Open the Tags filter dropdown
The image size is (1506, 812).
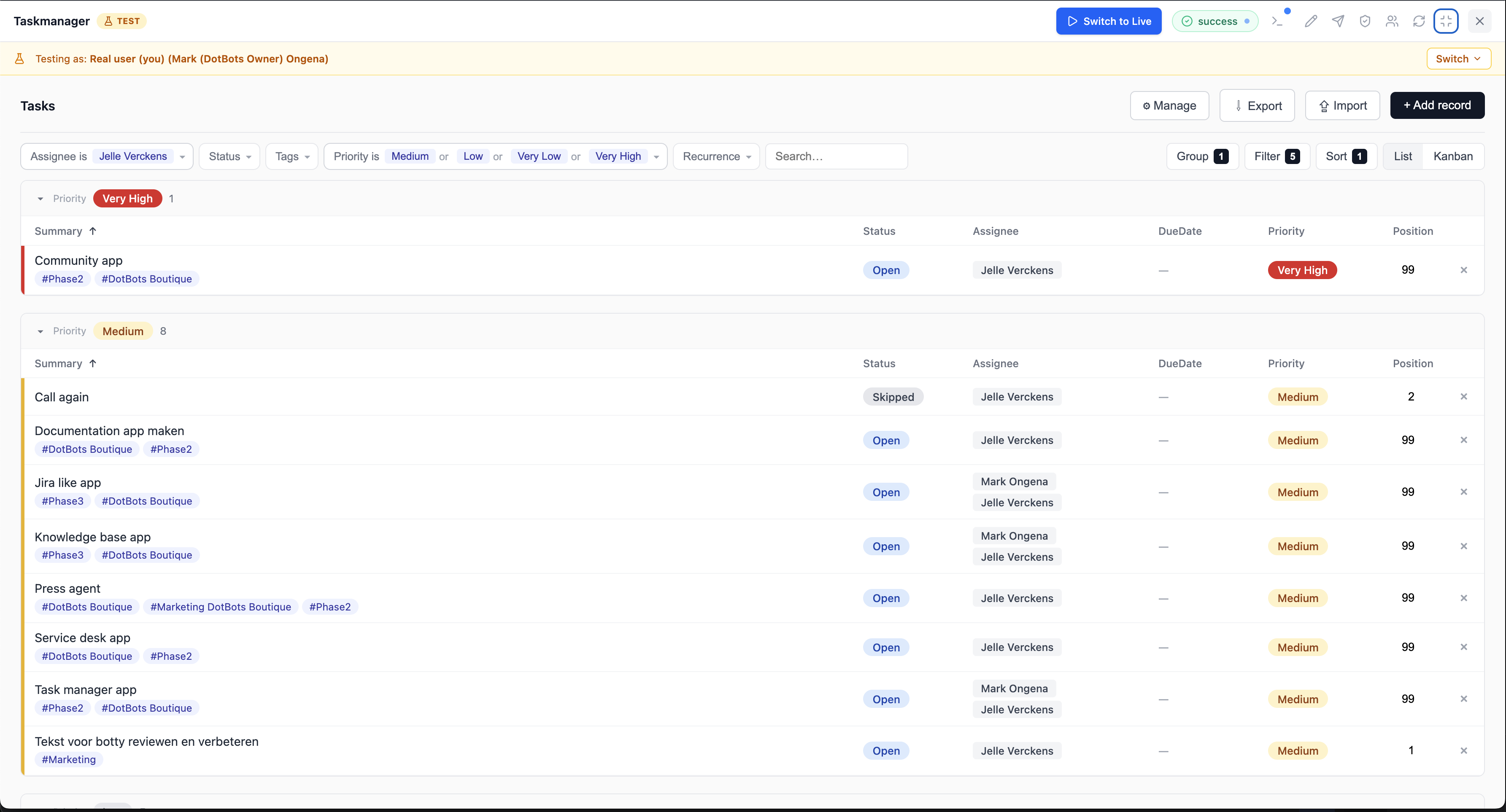(292, 156)
